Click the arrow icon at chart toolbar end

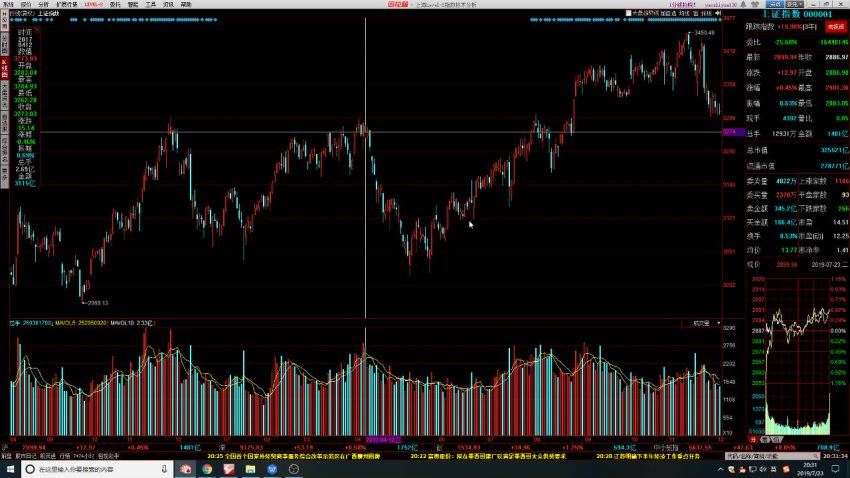point(718,13)
